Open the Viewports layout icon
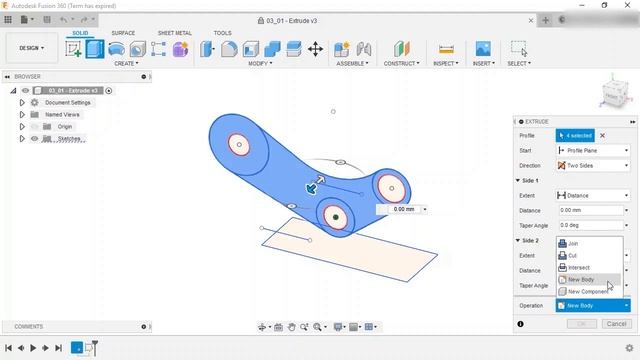This screenshot has width=640, height=360. point(370,327)
